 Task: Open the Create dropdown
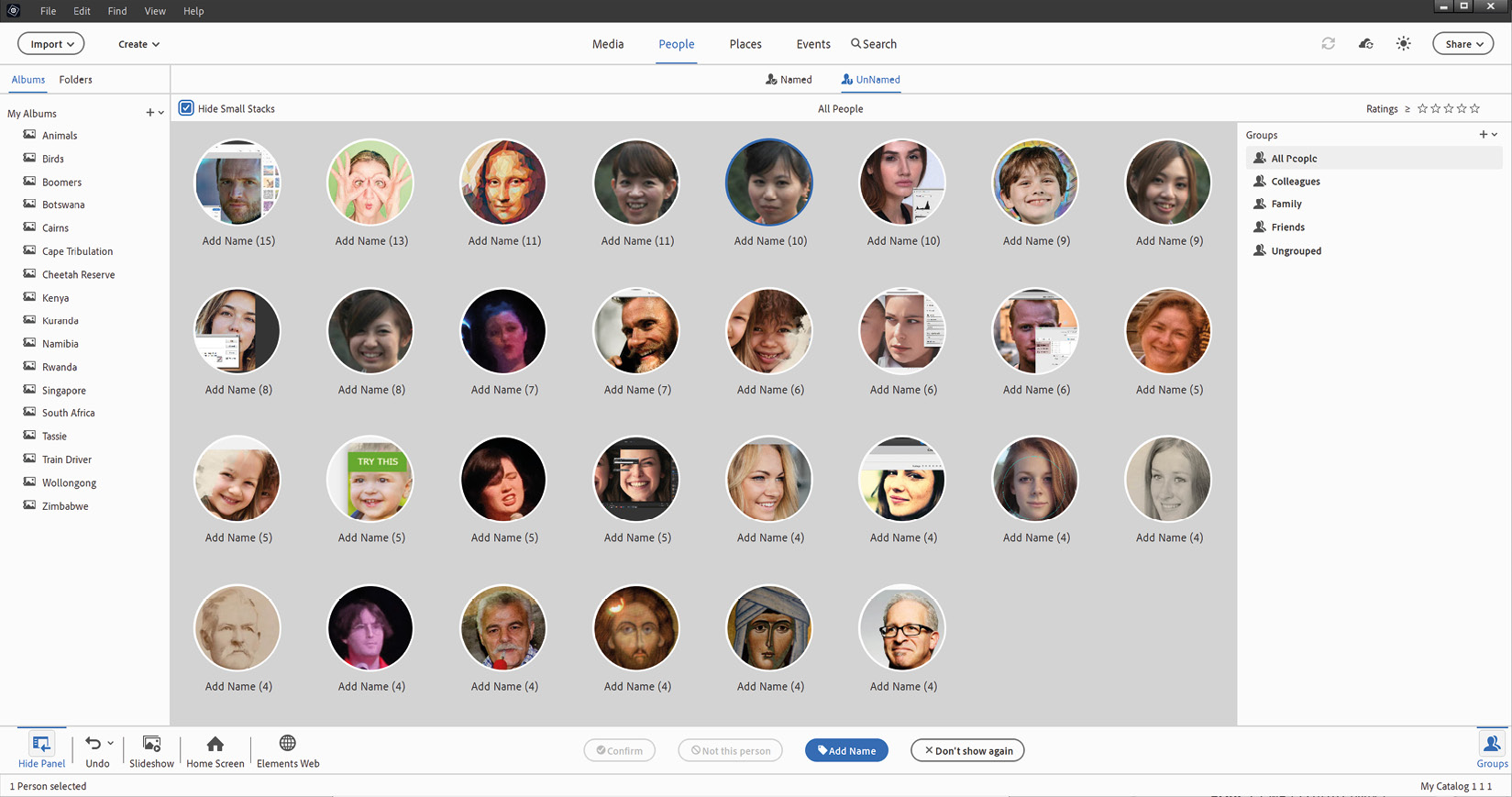point(138,44)
